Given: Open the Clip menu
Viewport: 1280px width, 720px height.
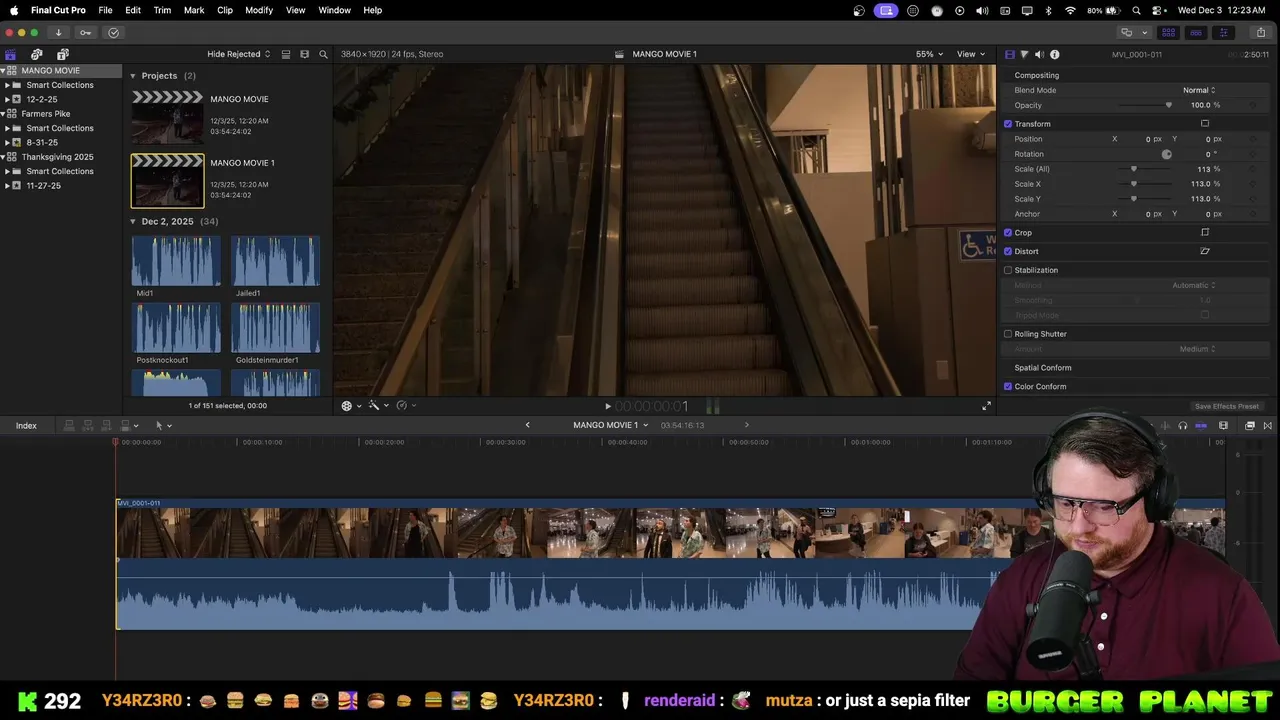Looking at the screenshot, I should coord(225,10).
